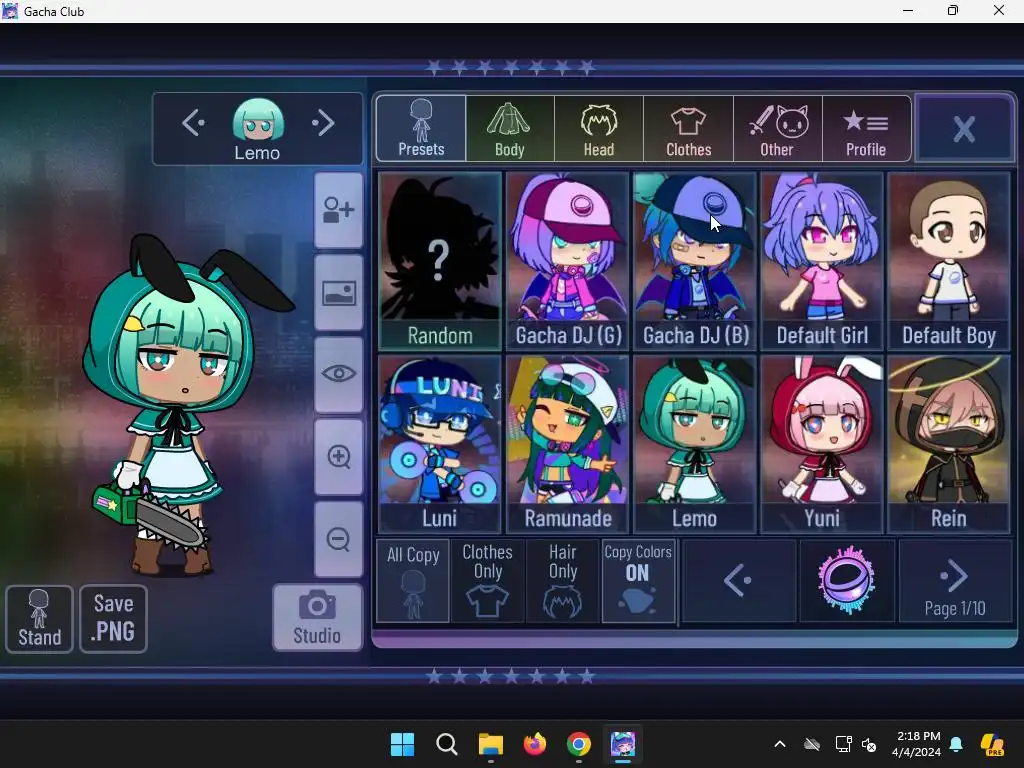The width and height of the screenshot is (1024, 768).
Task: Open the Presets tab
Action: (421, 129)
